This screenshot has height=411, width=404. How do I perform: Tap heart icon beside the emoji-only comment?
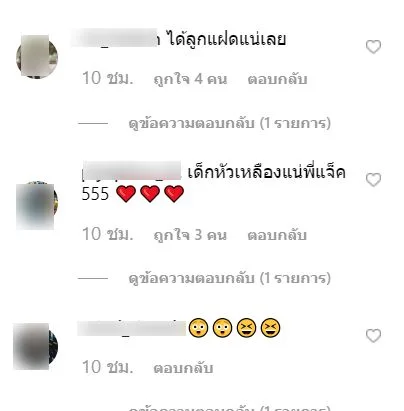373,336
